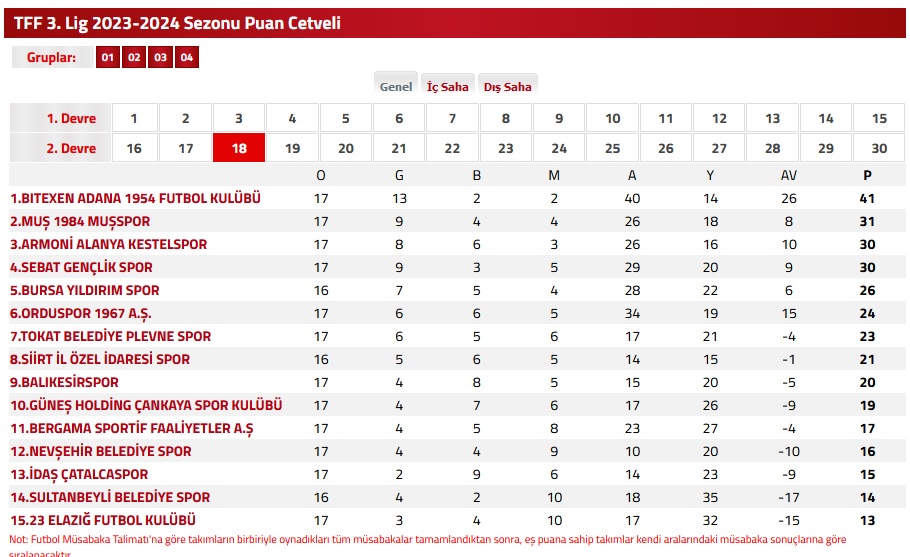
Task: Pick week 24 in second half
Action: [559, 148]
